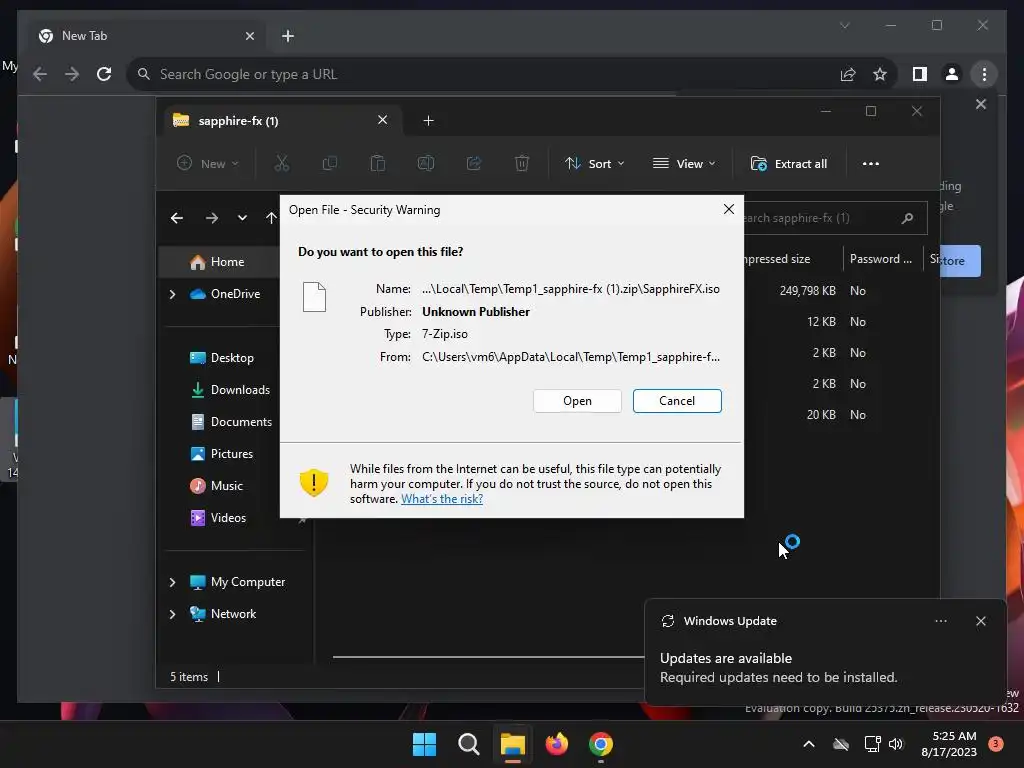This screenshot has width=1024, height=768.
Task: Click Extract all in File Explorer toolbar
Action: 789,164
